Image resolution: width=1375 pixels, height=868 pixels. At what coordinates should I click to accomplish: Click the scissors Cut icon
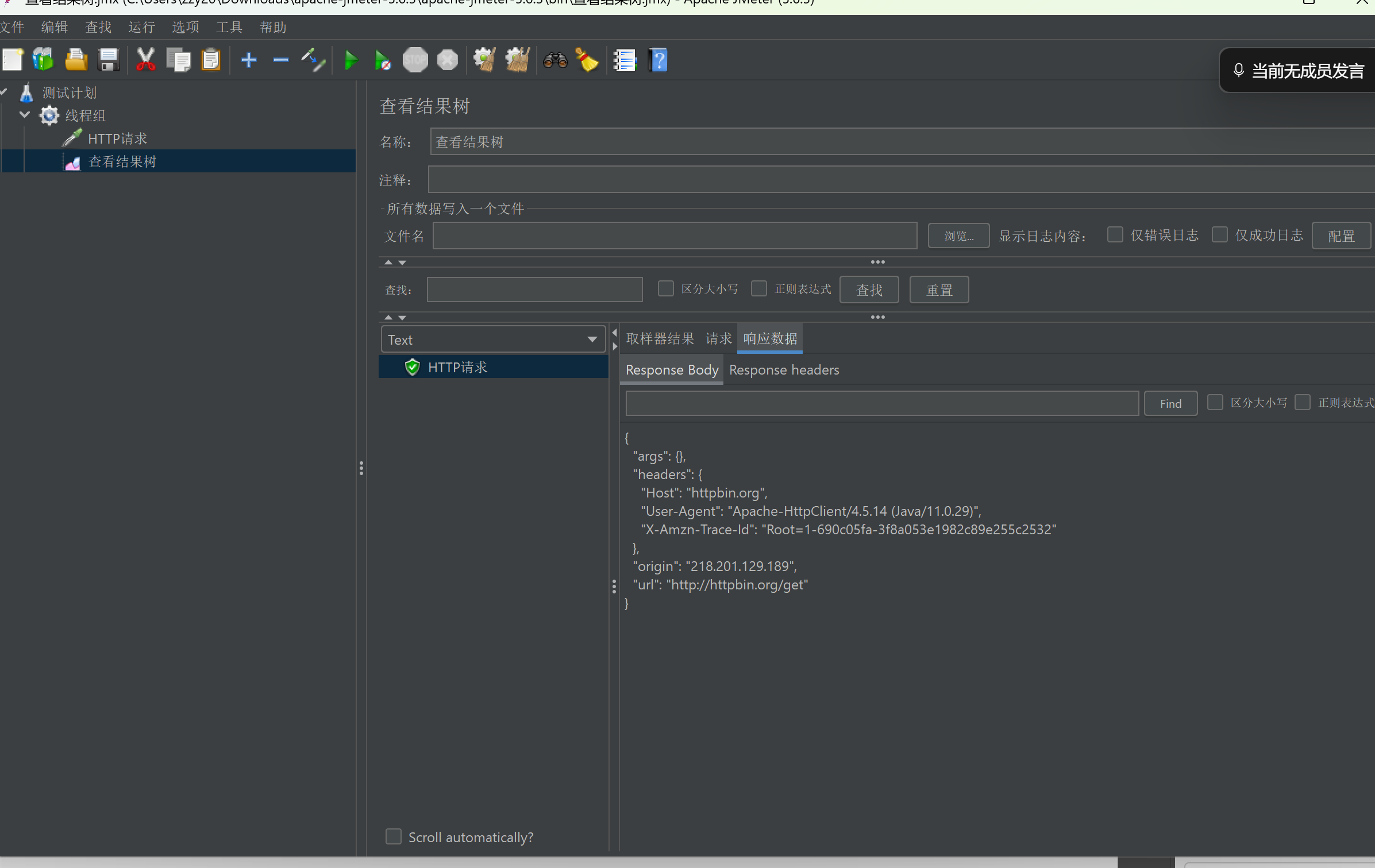[146, 60]
